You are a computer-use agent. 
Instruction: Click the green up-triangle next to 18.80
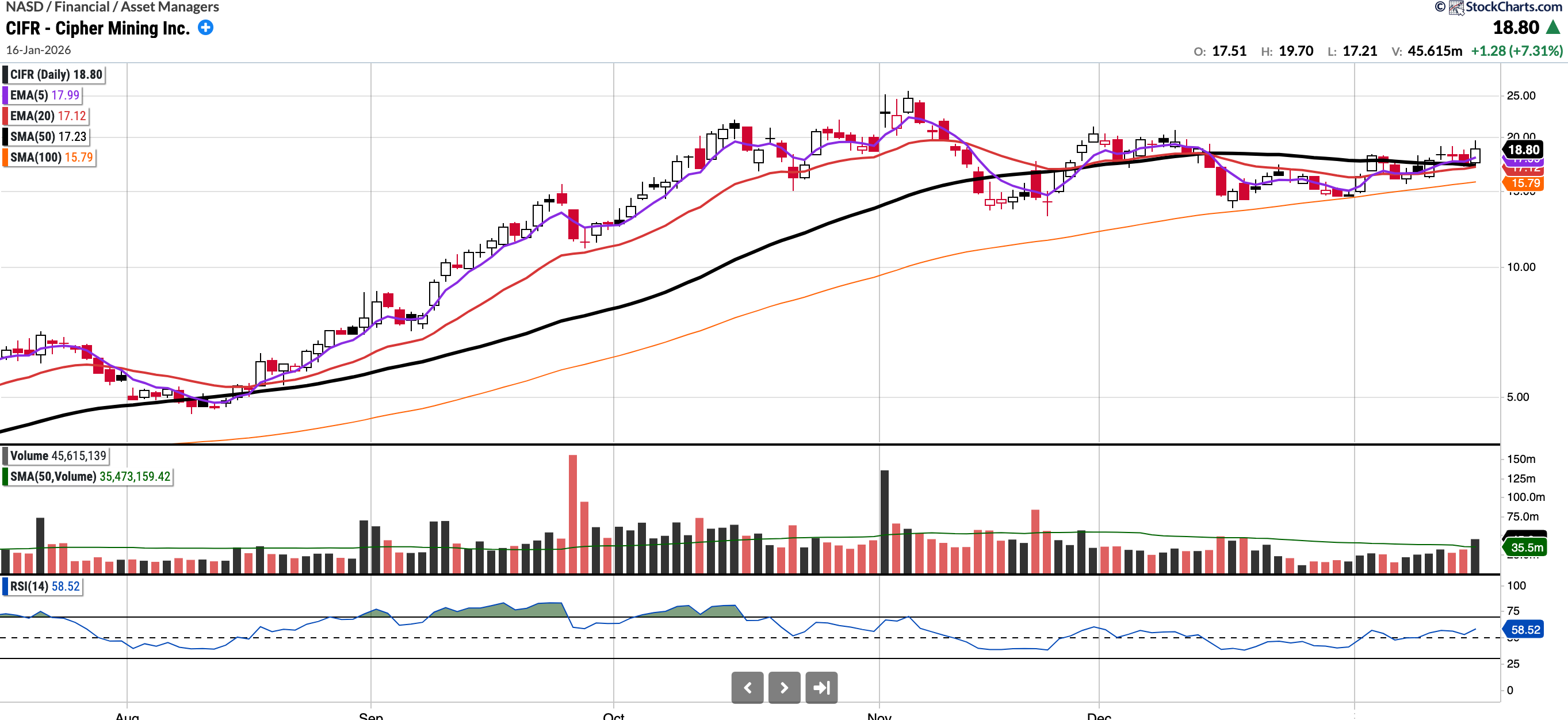tap(1553, 28)
